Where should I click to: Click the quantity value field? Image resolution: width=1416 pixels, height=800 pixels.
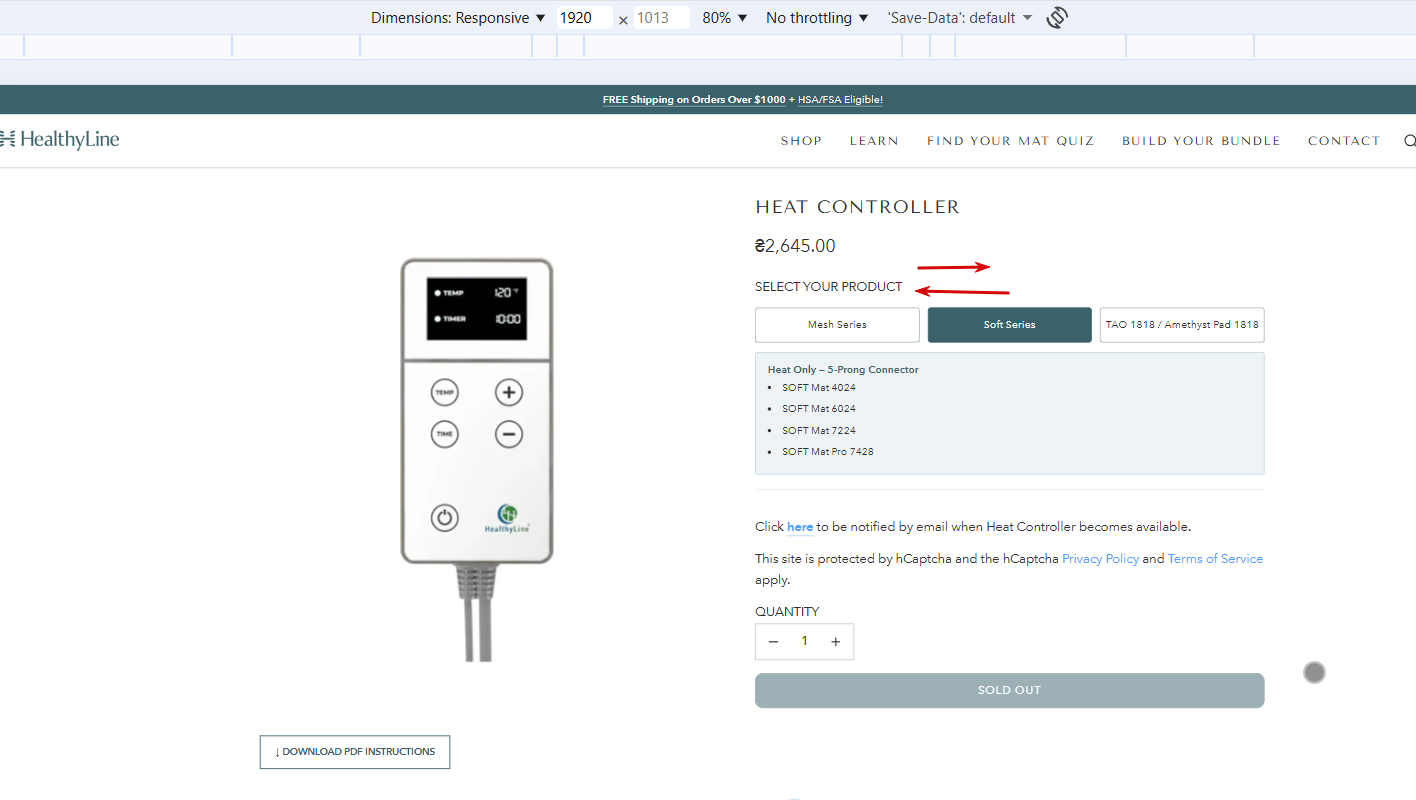(804, 642)
